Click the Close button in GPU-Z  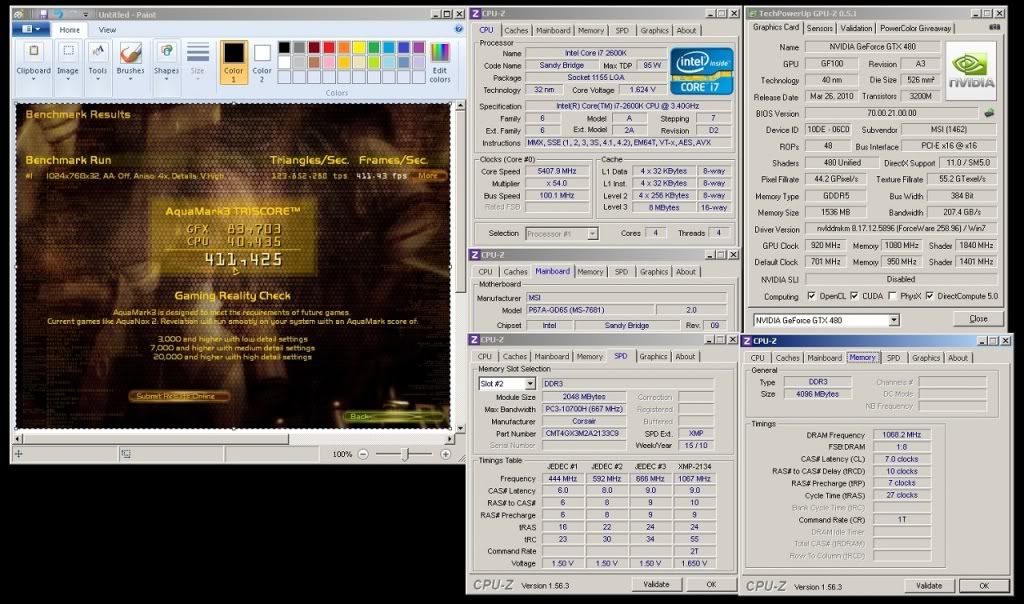point(978,319)
